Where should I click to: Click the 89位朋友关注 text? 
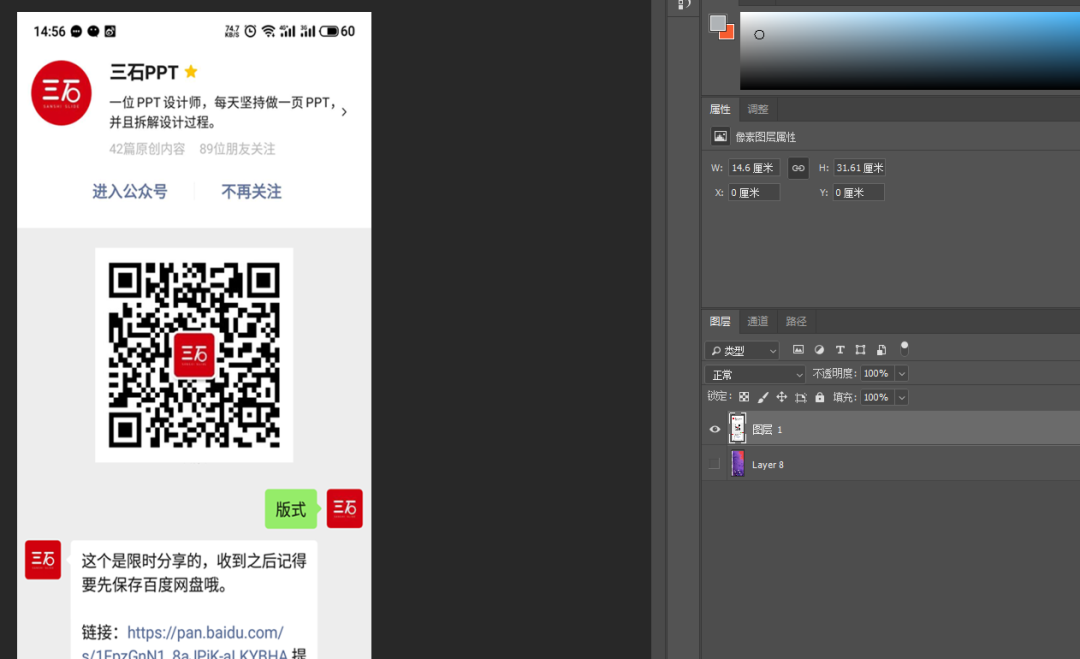(237, 149)
